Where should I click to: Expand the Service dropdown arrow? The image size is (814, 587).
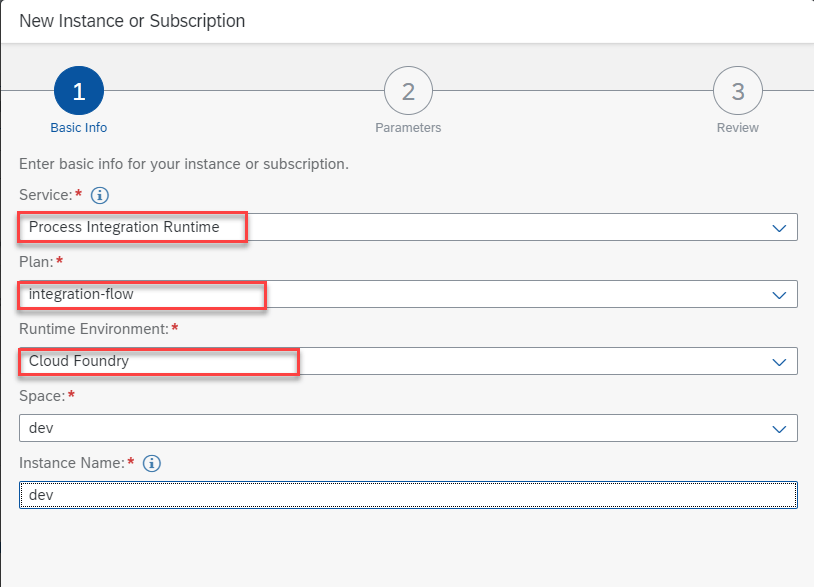[x=779, y=228]
